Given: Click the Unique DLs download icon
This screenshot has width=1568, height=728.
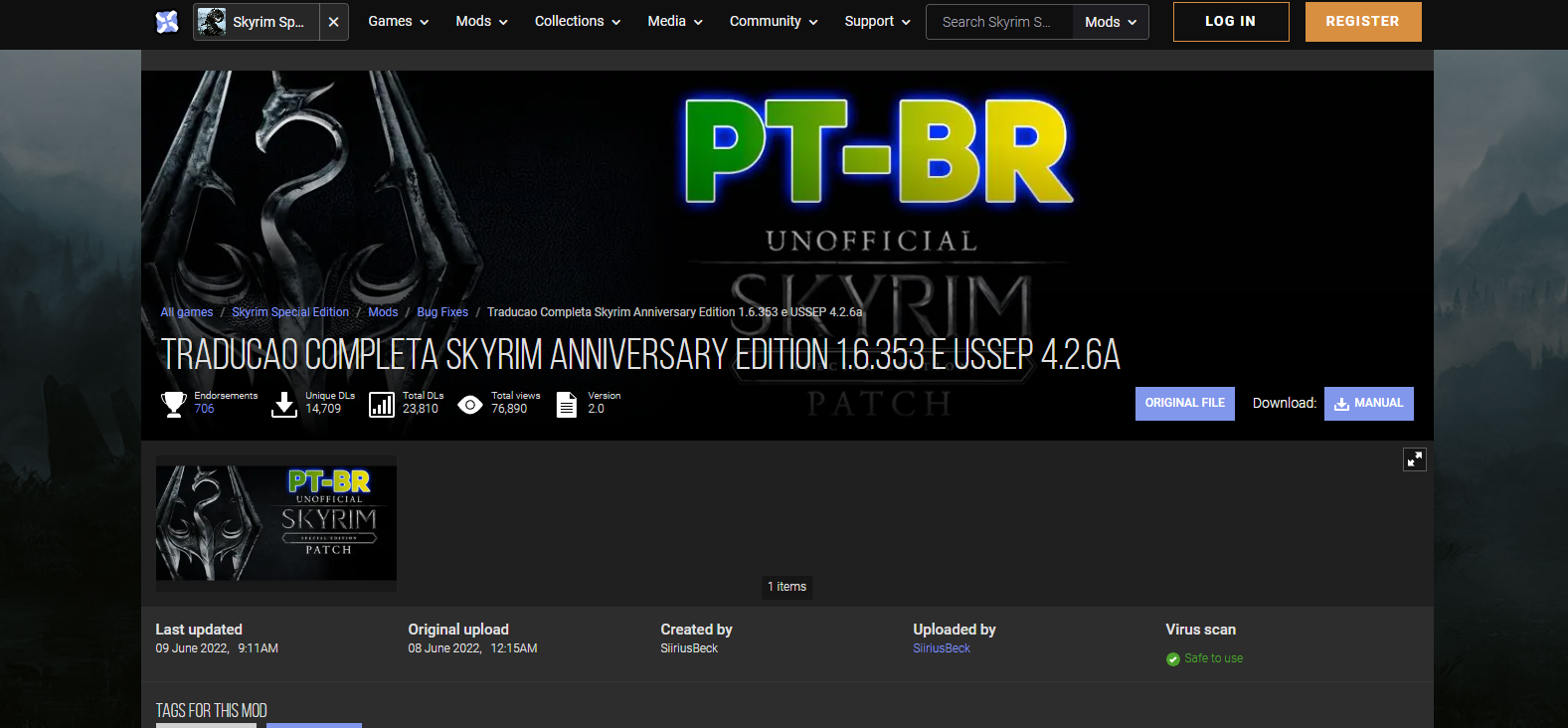Looking at the screenshot, I should (x=284, y=404).
